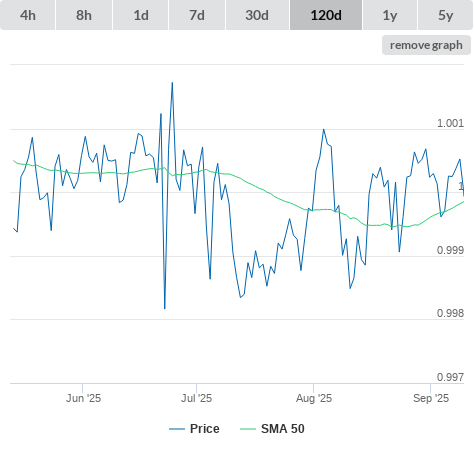
Task: Select the 30d timeframe tab
Action: [x=257, y=15]
